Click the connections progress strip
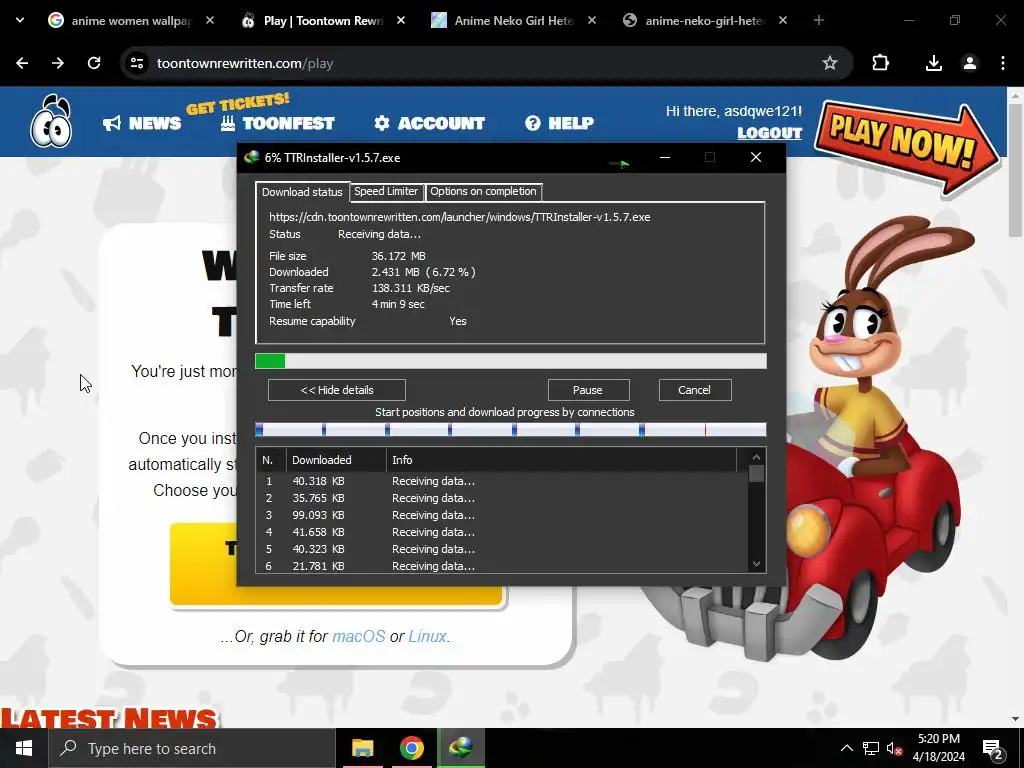Screen dimensions: 1024x768 (x=511, y=430)
